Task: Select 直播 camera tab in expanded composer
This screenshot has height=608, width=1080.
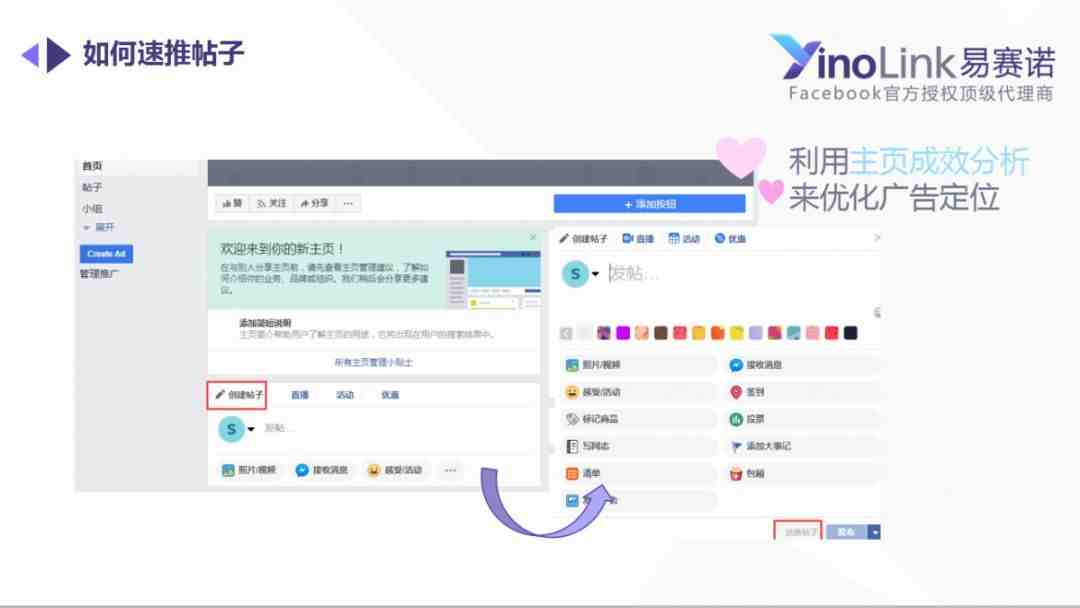Action: pyautogui.click(x=638, y=238)
